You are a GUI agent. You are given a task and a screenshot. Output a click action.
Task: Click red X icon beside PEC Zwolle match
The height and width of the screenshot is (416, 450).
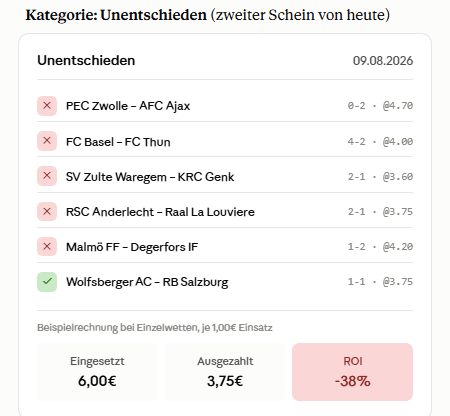(x=47, y=106)
